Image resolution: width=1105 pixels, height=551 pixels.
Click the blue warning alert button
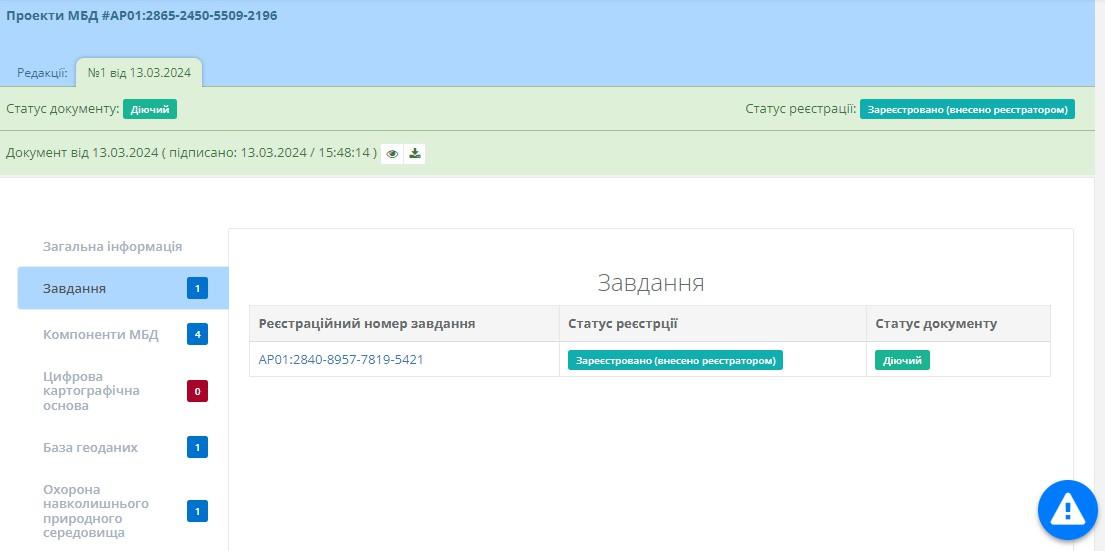tap(1067, 510)
